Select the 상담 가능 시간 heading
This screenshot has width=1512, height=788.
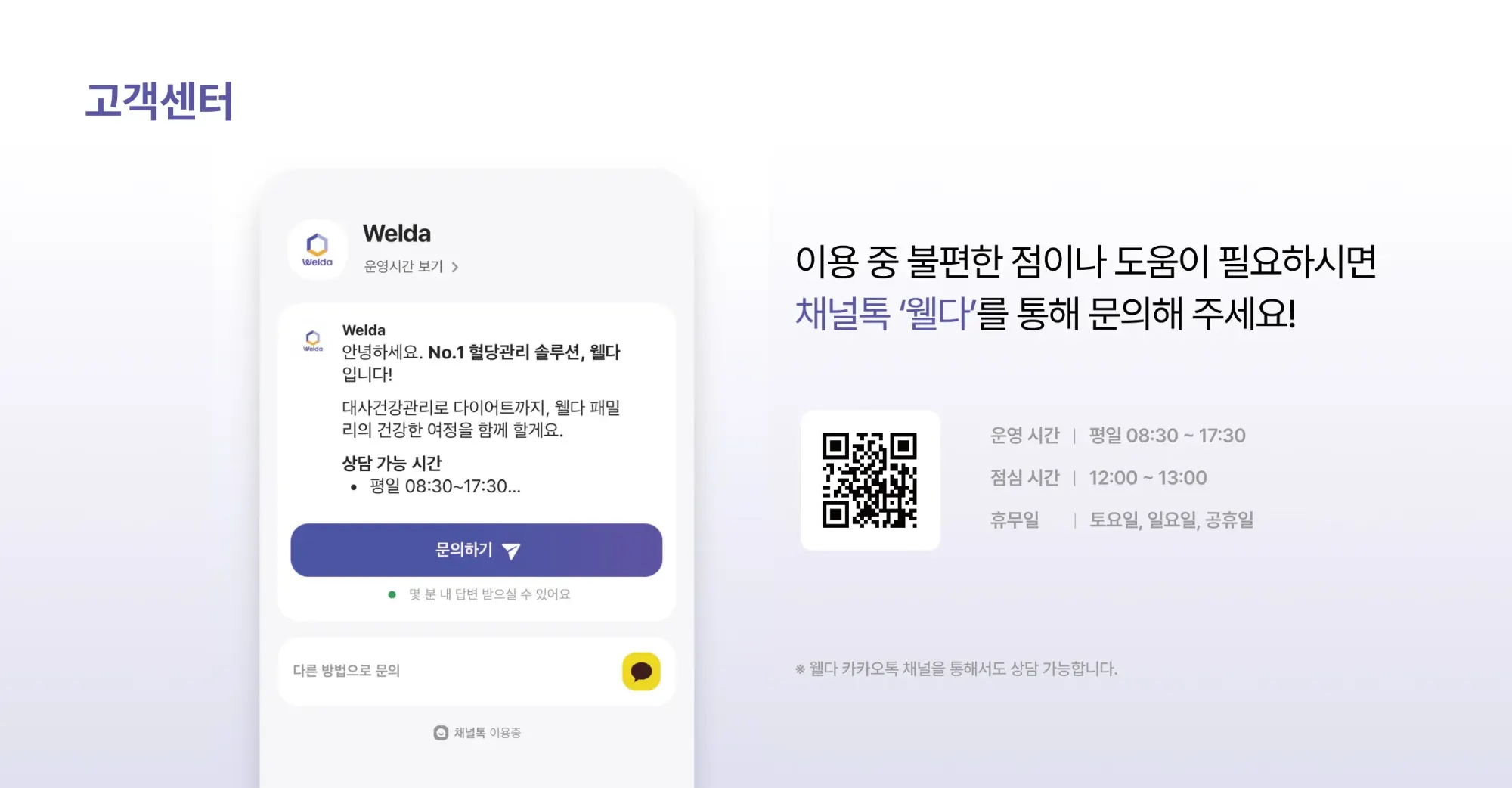coord(392,463)
